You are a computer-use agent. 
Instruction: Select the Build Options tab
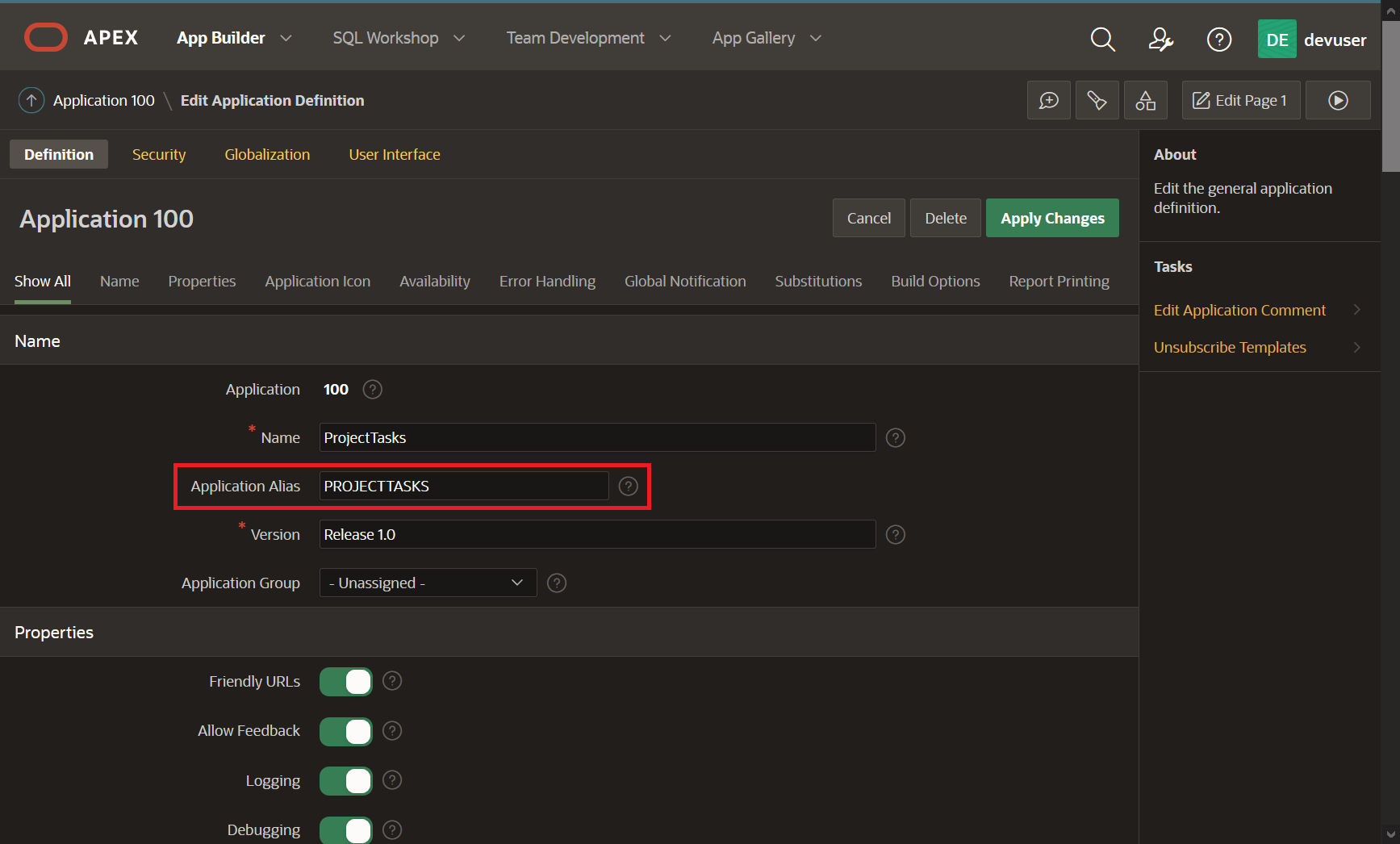[935, 281]
